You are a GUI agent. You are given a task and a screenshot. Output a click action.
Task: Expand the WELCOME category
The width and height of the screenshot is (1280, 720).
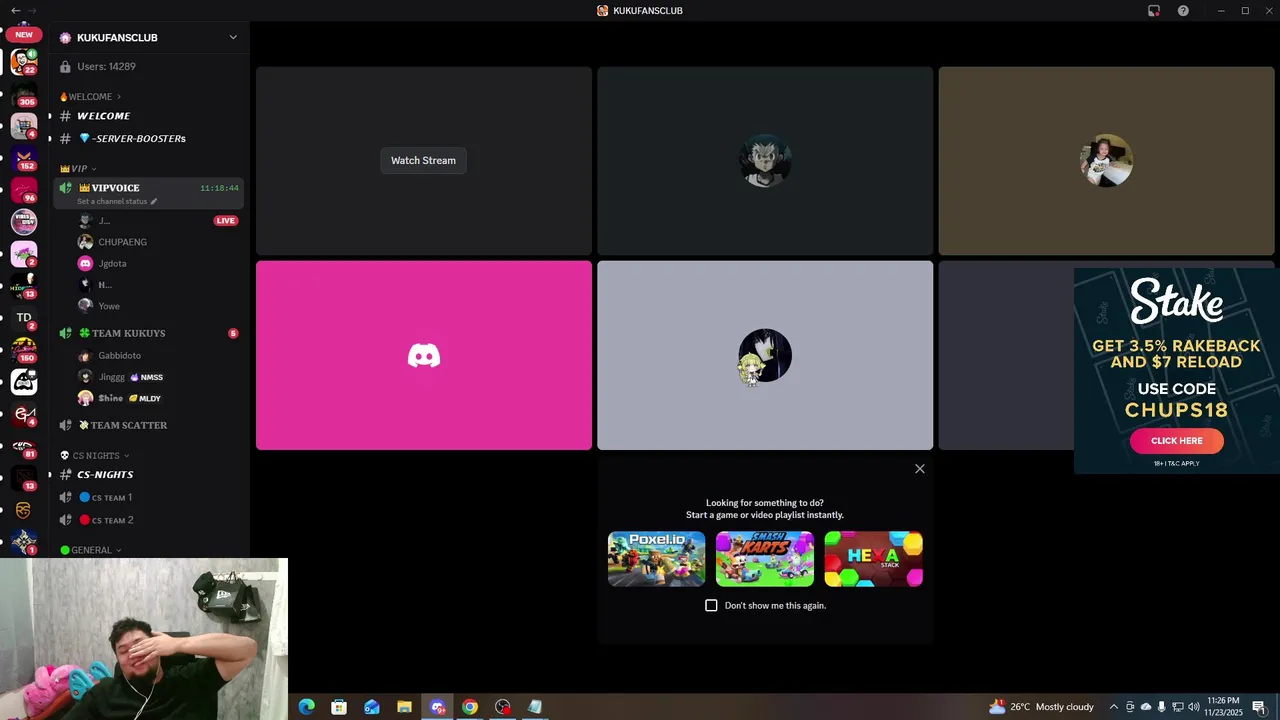pyautogui.click(x=91, y=97)
